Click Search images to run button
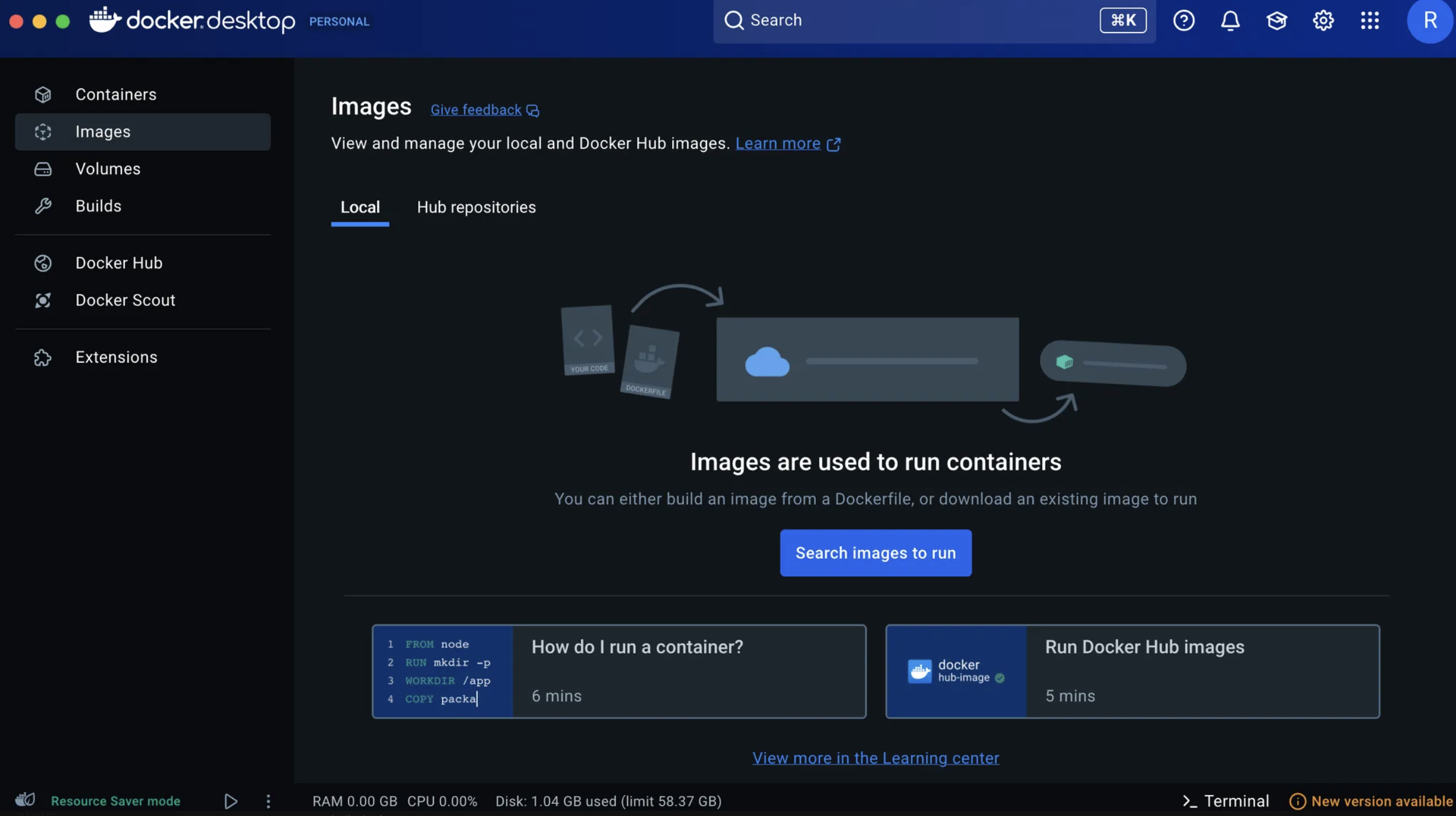This screenshot has height=816, width=1456. click(875, 552)
